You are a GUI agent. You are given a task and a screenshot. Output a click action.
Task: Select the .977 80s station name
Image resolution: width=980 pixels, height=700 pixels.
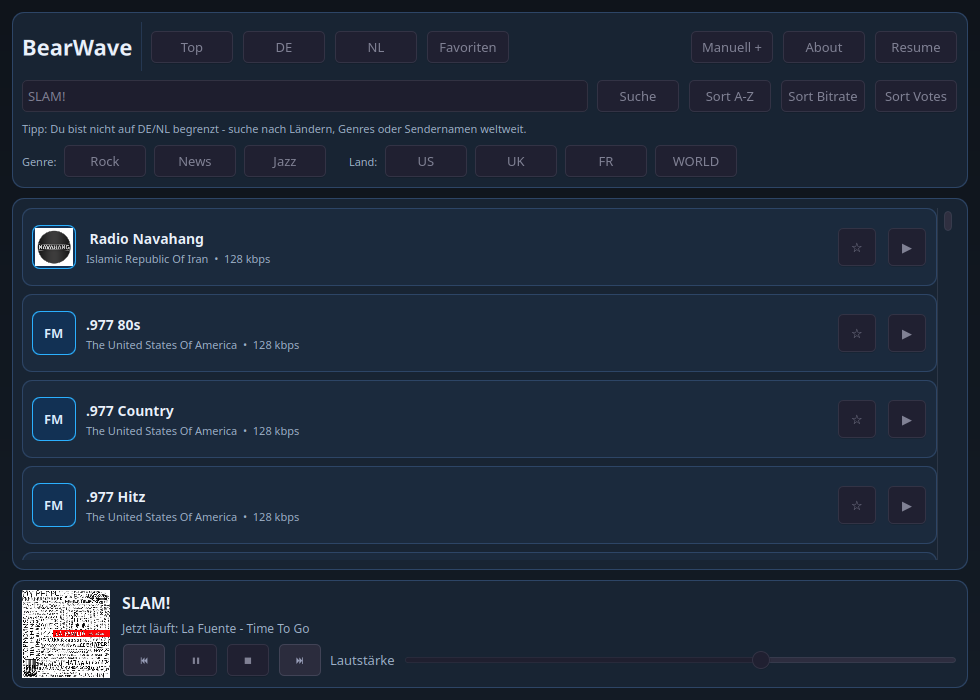click(113, 325)
